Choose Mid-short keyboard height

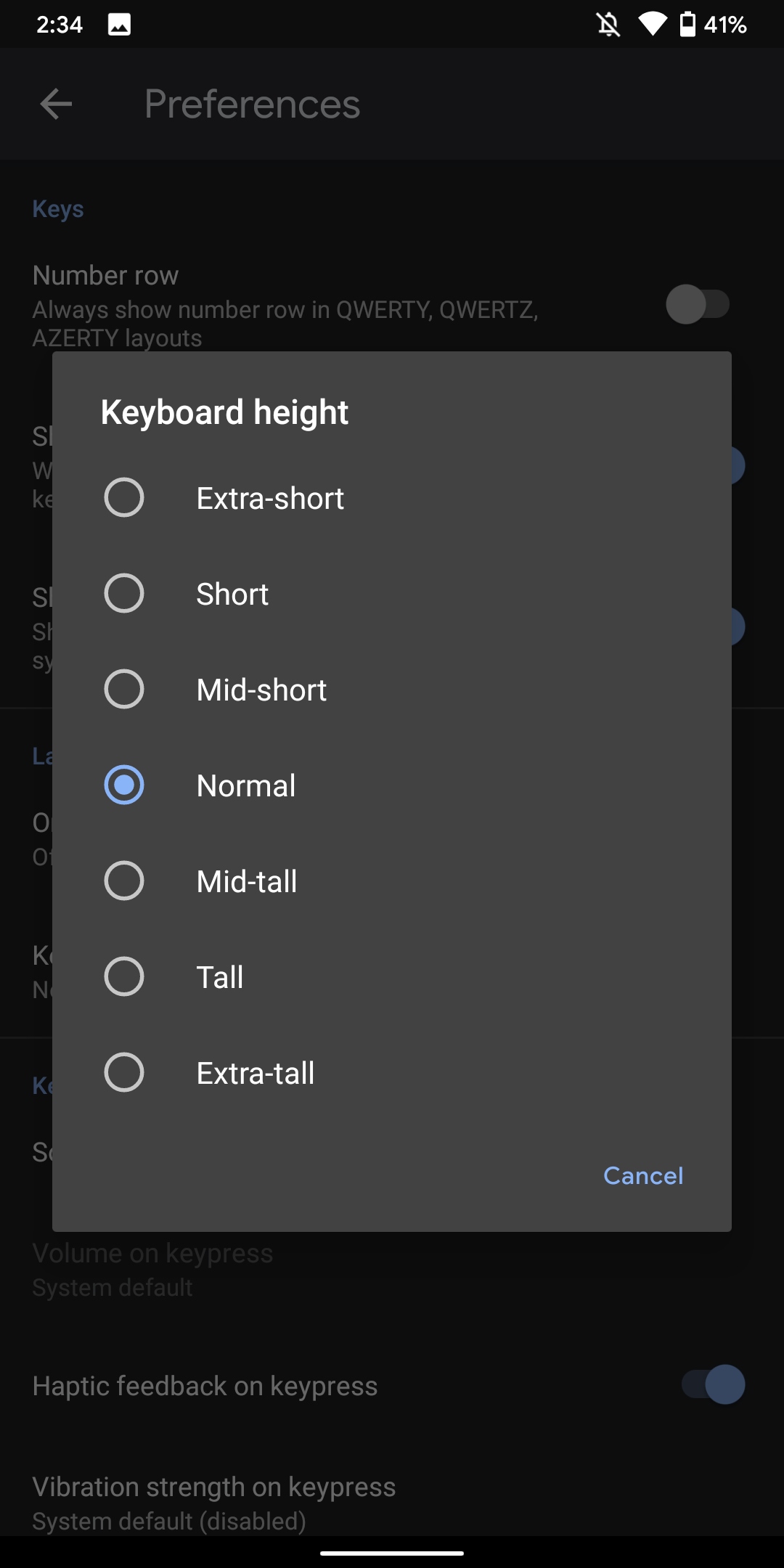(x=392, y=690)
